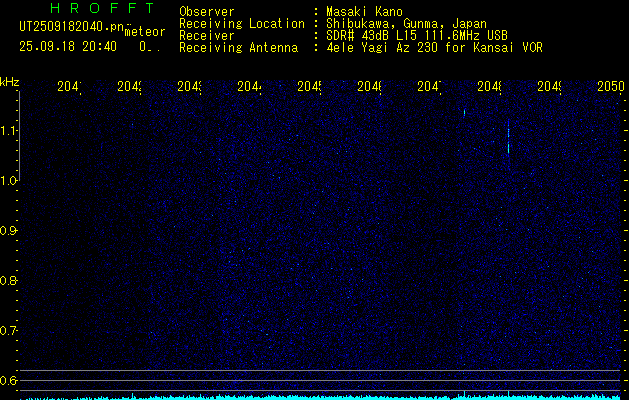Viewport: 629px width, 400px height.
Task: Click the Receiving Location label
Action: tap(242, 24)
